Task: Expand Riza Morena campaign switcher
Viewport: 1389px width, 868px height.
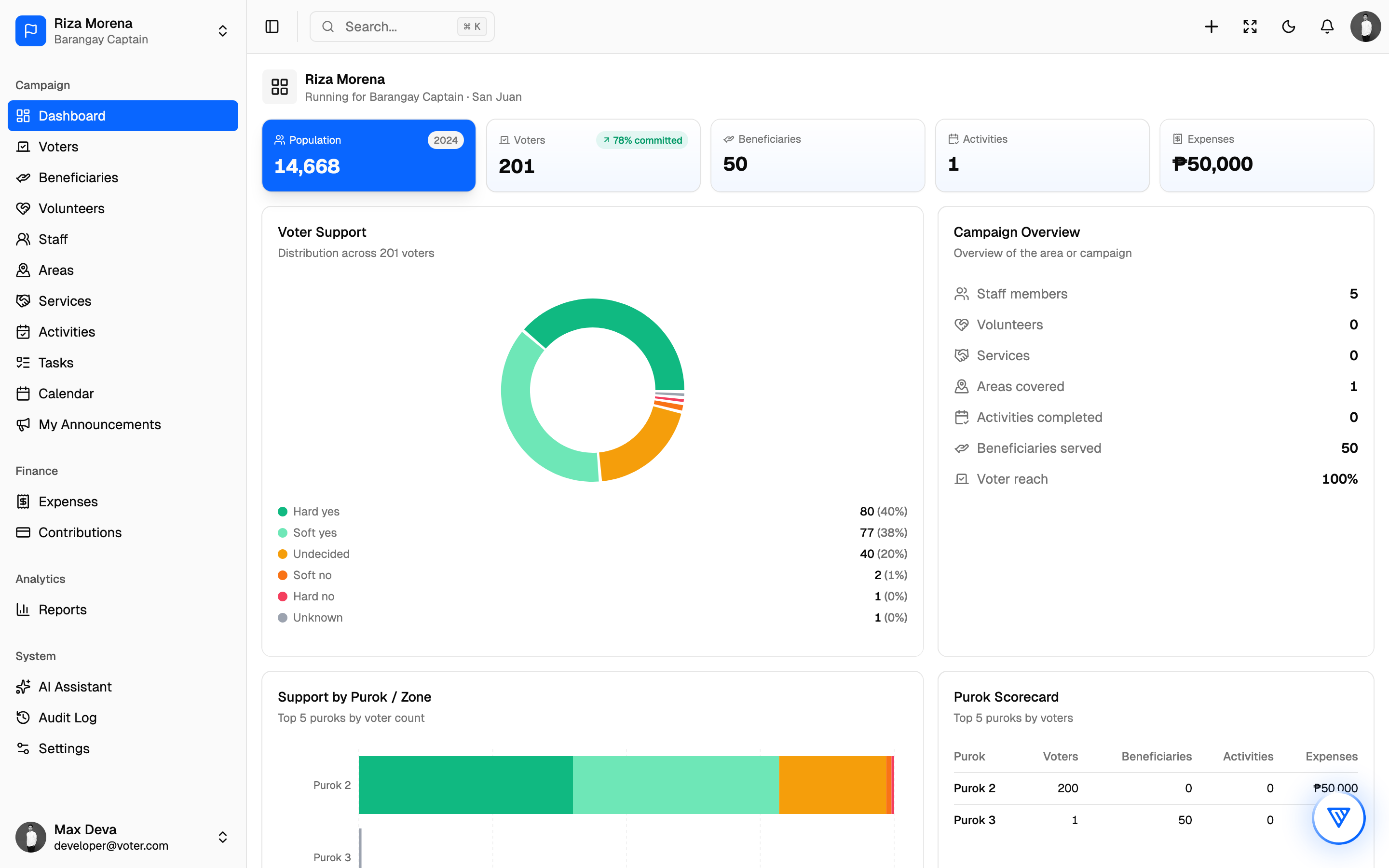Action: tap(223, 31)
